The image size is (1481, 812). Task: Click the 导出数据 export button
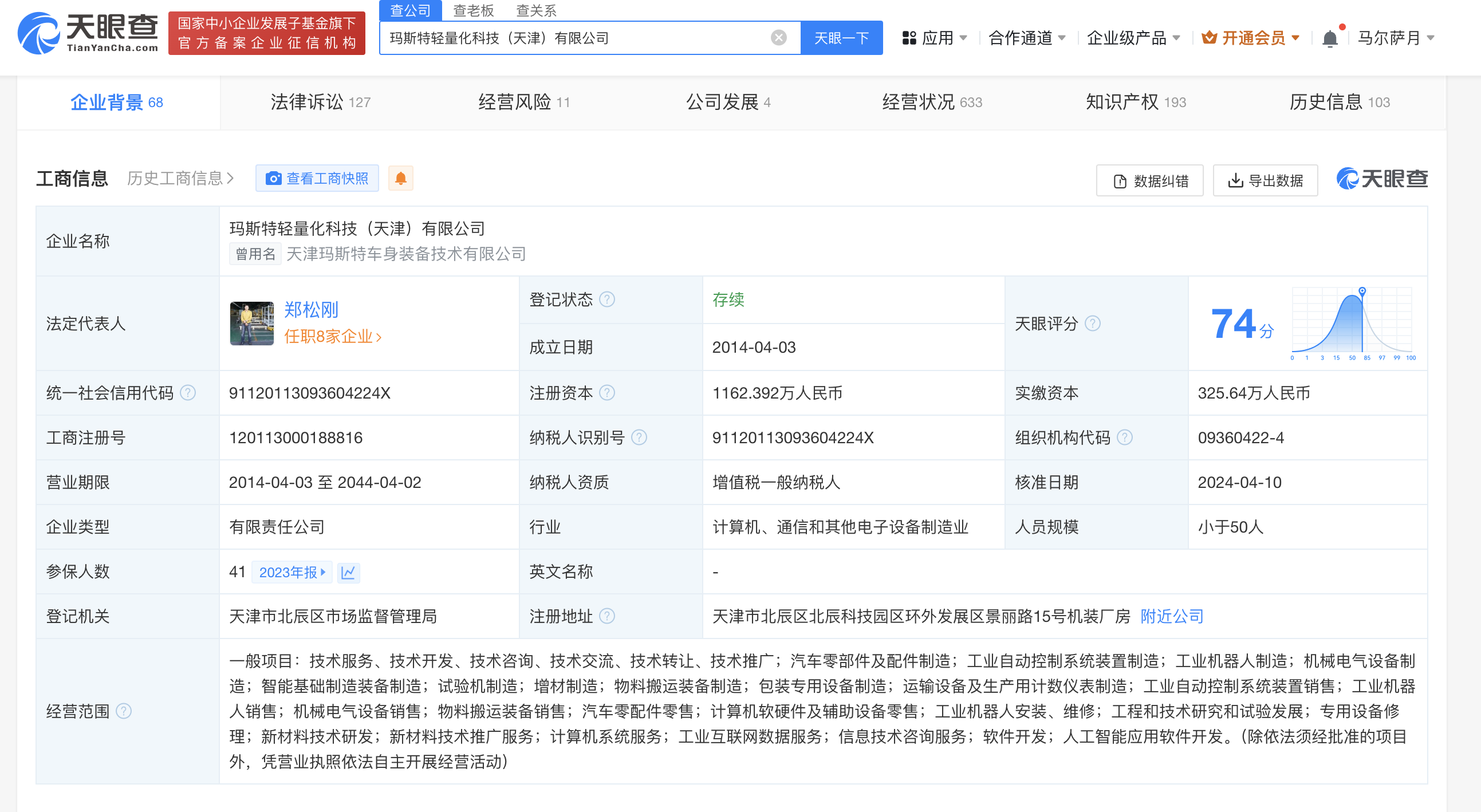point(1265,180)
